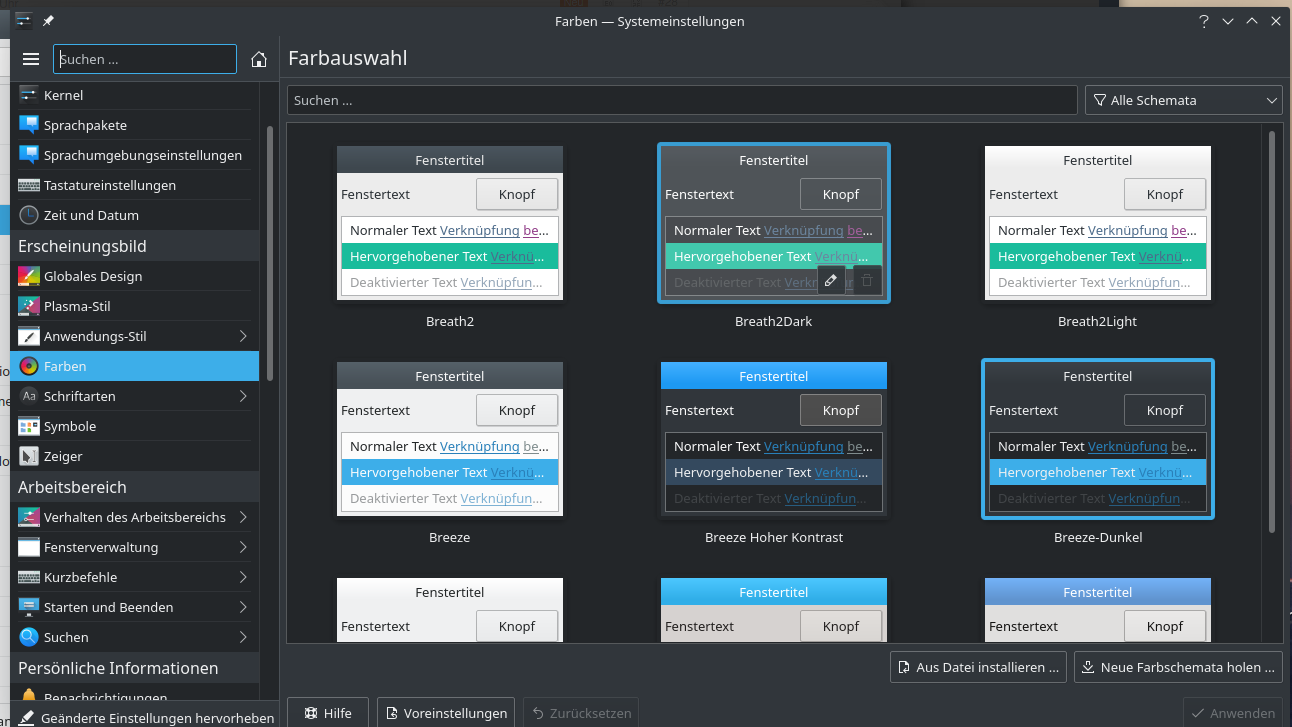Click the Tastatureinstellungen keyboard icon
The height and width of the screenshot is (727, 1292).
(x=28, y=185)
